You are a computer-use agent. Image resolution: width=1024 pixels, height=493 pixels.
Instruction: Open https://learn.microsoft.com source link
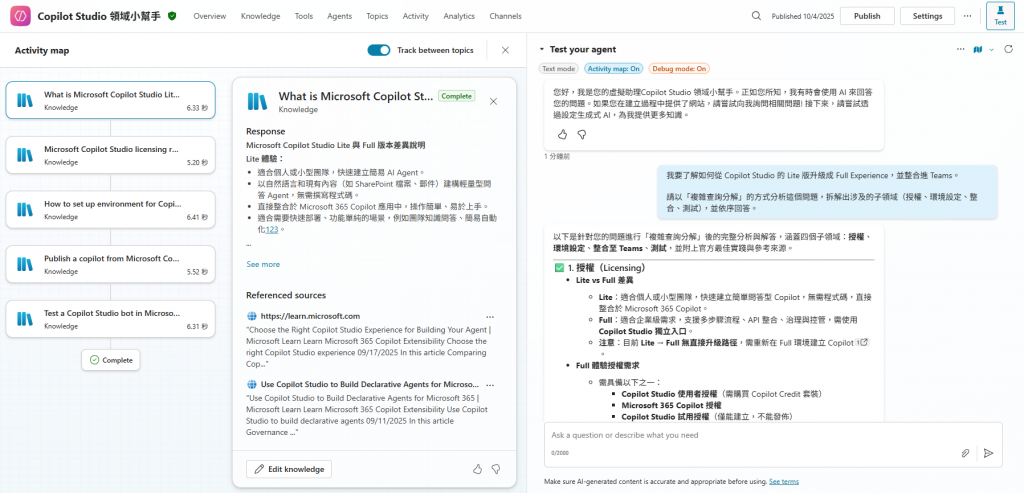coord(310,316)
